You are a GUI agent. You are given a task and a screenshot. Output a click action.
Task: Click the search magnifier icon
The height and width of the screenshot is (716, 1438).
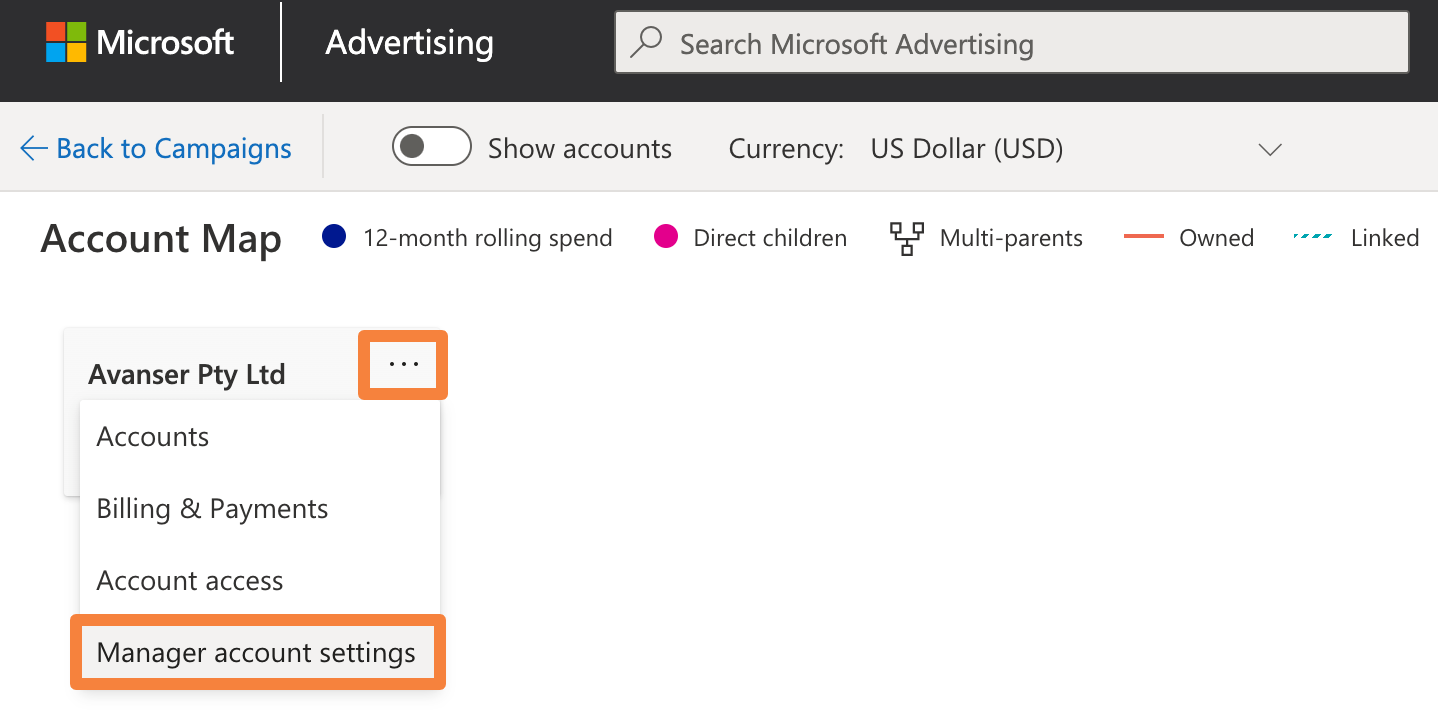[x=647, y=43]
